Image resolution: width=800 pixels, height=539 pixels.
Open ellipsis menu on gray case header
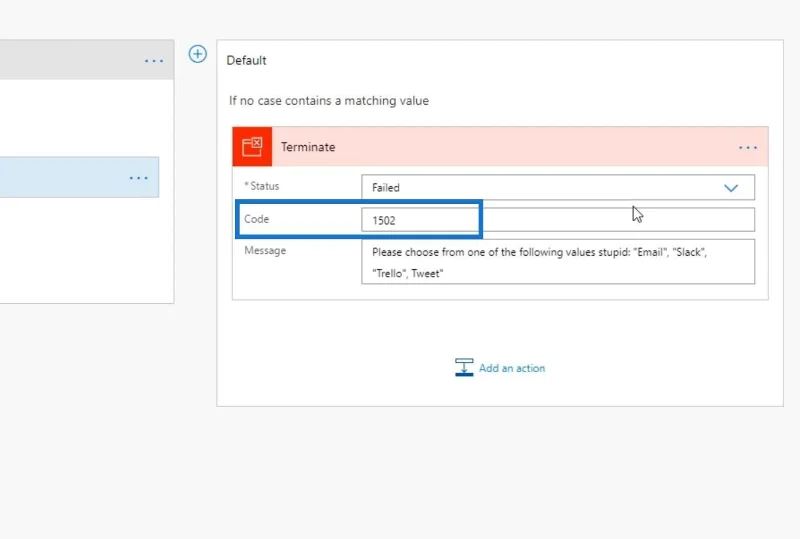coord(154,61)
